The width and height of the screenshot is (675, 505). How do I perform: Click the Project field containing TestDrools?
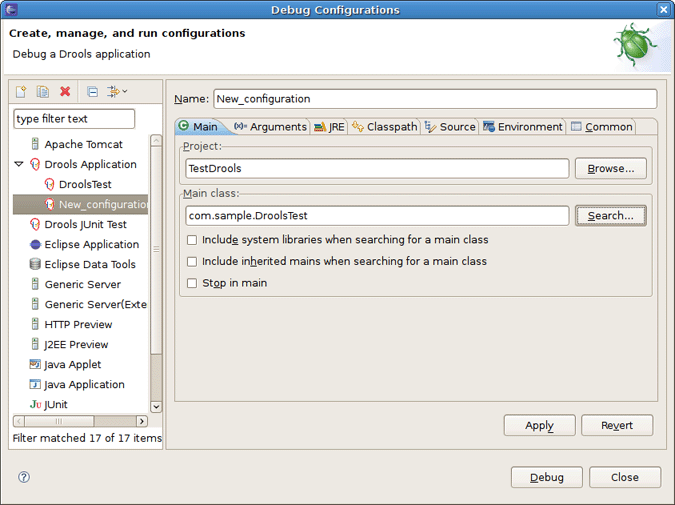[377, 168]
